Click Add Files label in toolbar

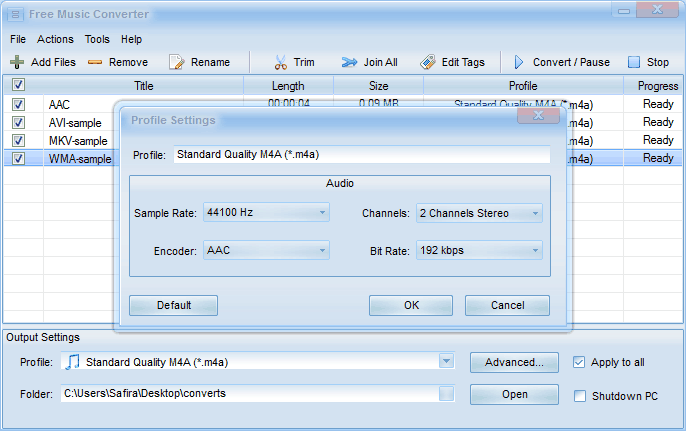click(x=53, y=62)
